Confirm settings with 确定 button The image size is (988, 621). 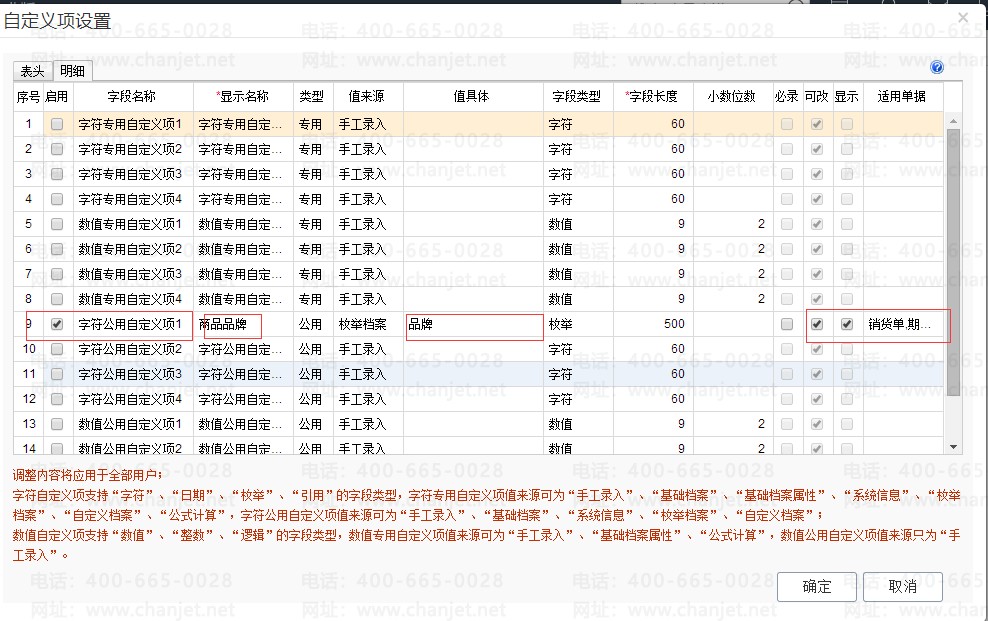[x=816, y=587]
